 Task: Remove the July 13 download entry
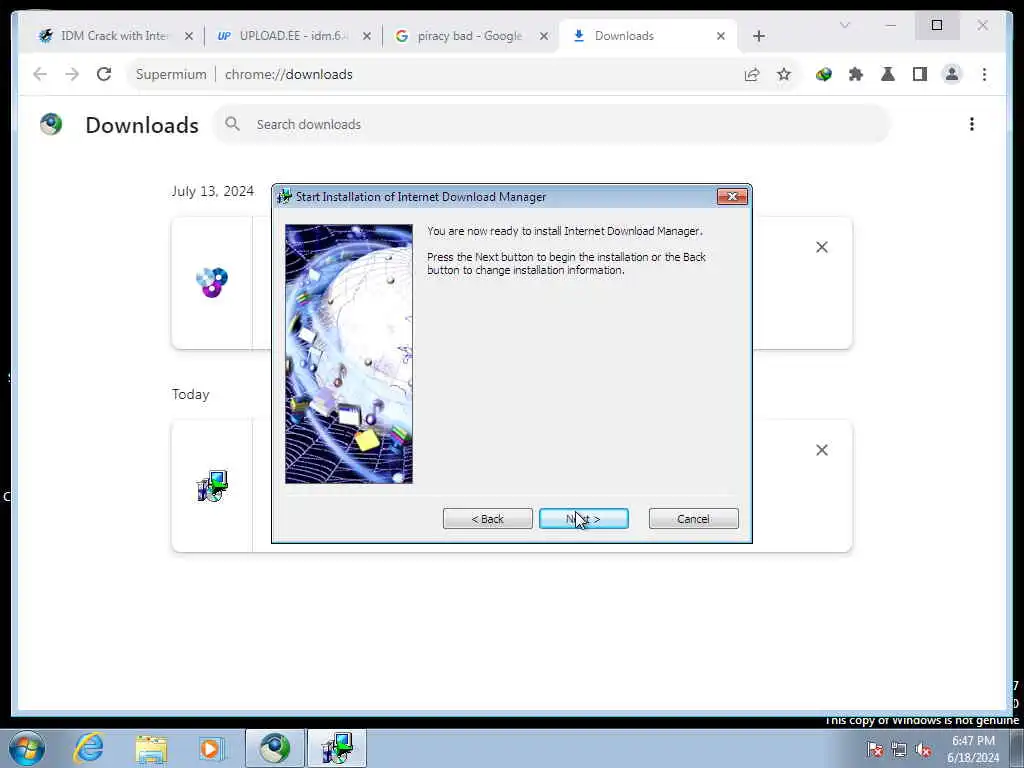pos(822,247)
